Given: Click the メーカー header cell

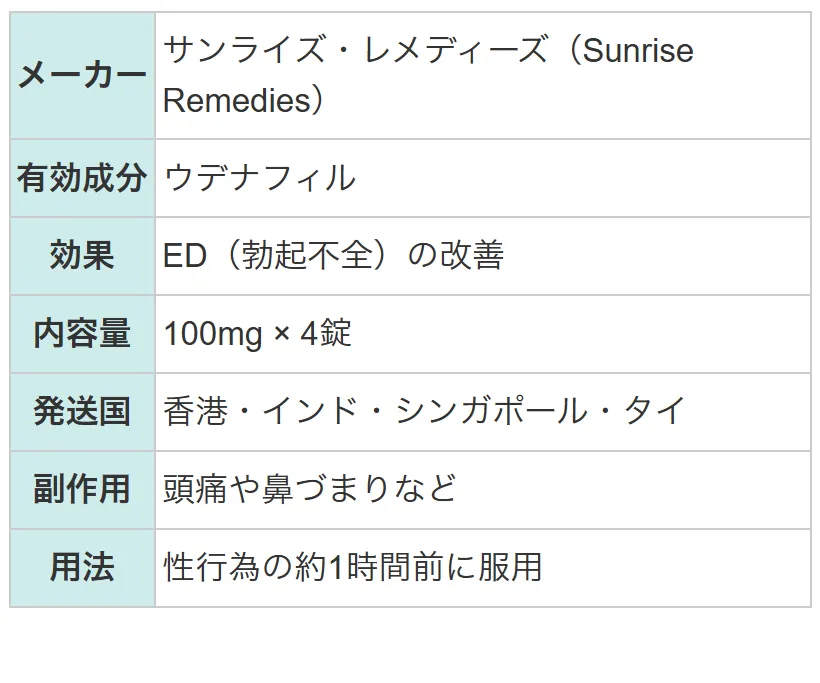Looking at the screenshot, I should [83, 76].
